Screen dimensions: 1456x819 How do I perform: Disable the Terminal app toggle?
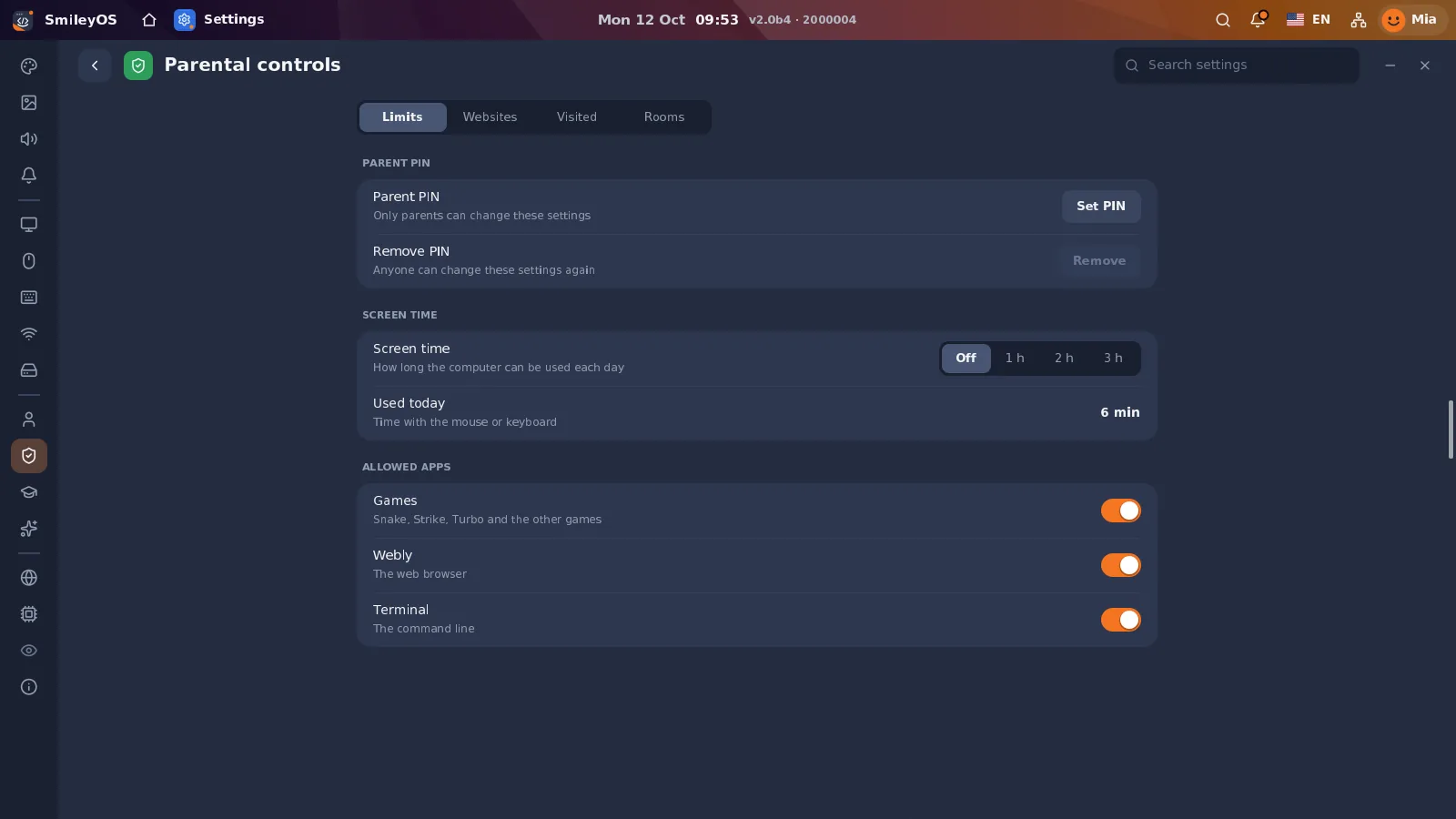click(x=1120, y=620)
